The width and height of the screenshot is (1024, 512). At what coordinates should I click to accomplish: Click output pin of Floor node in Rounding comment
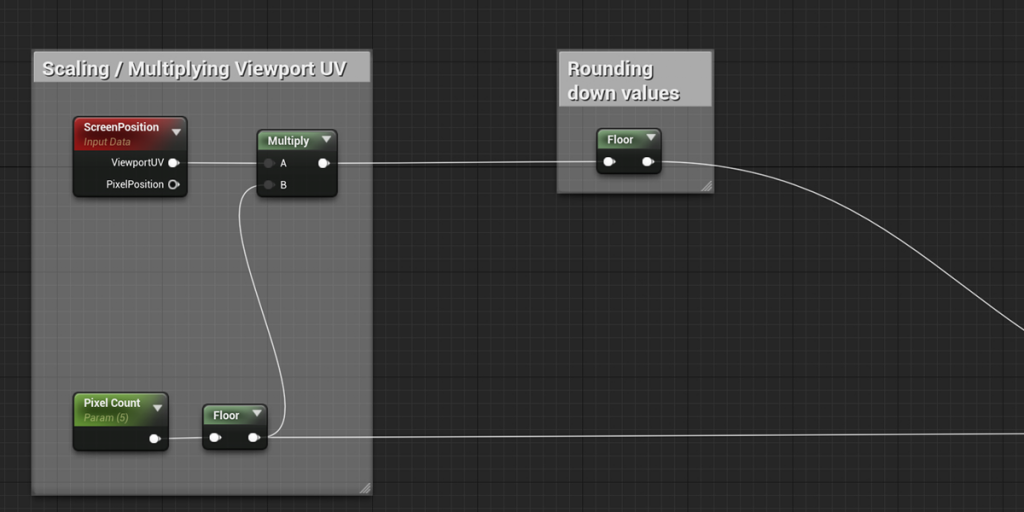[x=648, y=161]
